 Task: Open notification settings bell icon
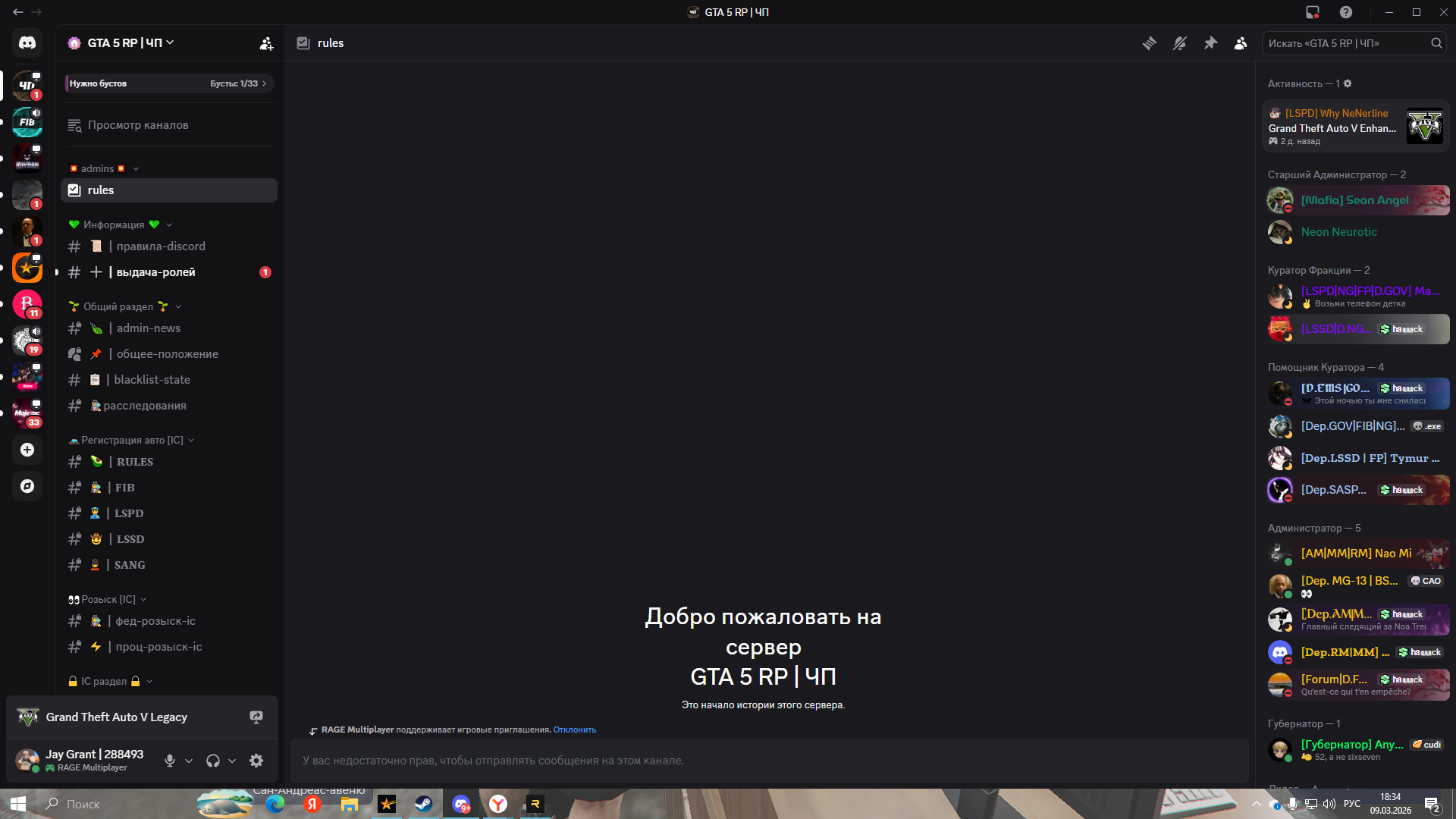[x=1180, y=43]
